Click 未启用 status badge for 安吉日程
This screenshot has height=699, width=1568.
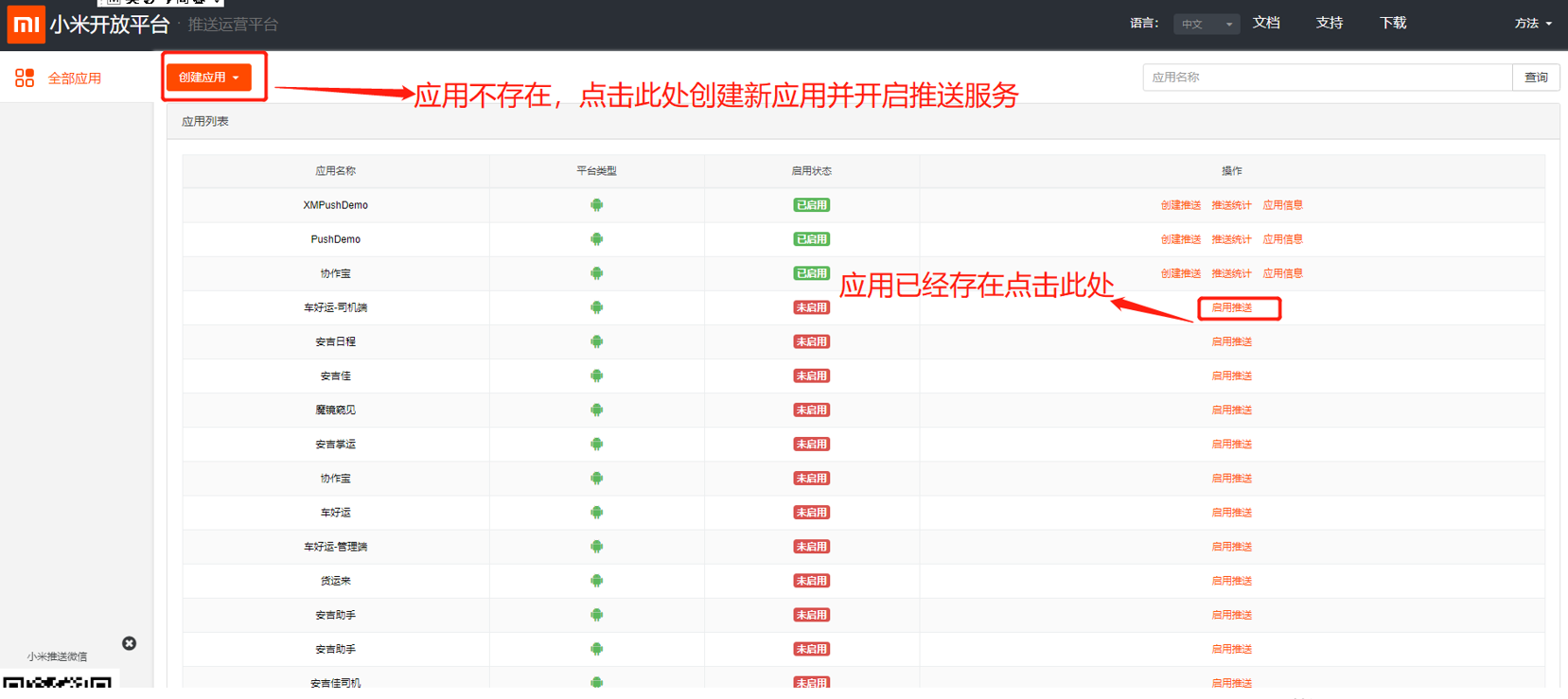pyautogui.click(x=811, y=341)
